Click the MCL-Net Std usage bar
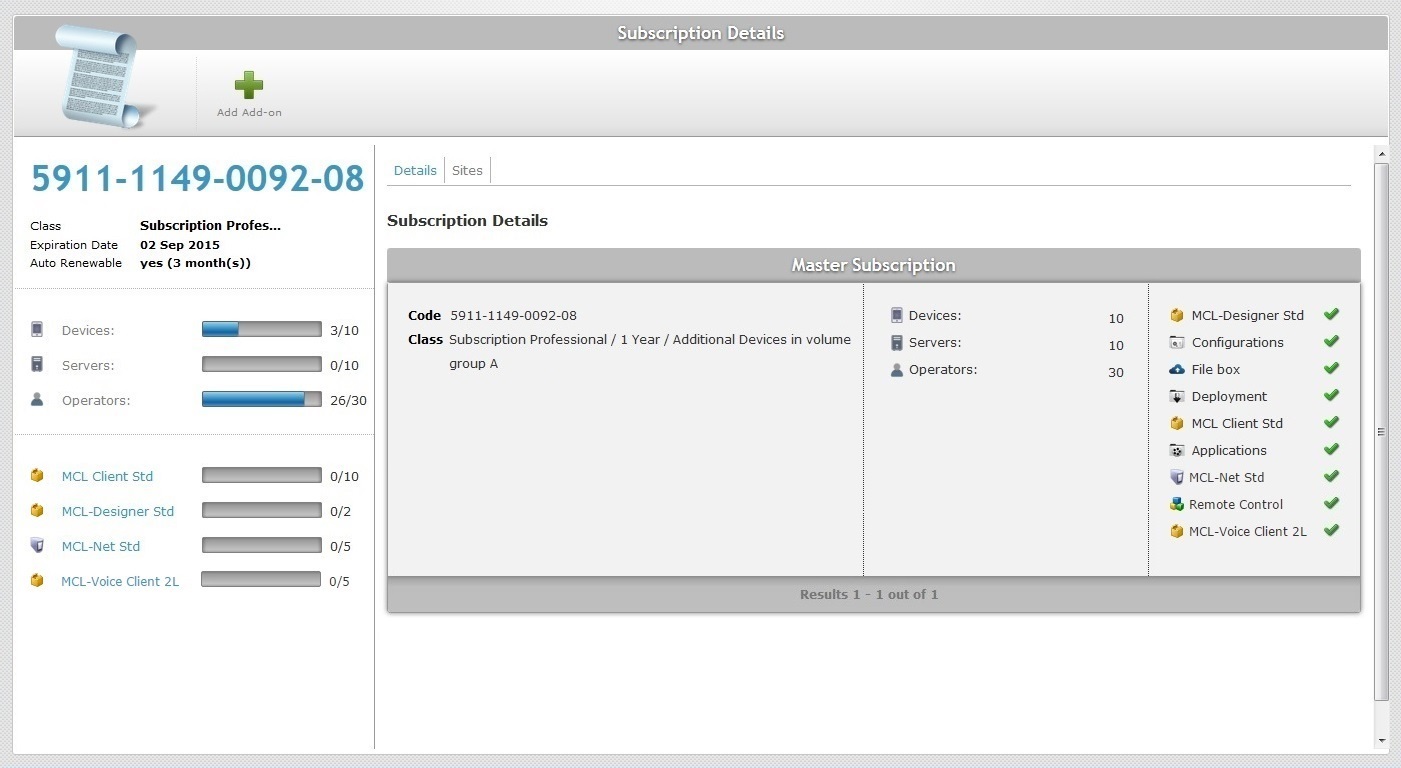The width and height of the screenshot is (1401, 768). point(262,545)
